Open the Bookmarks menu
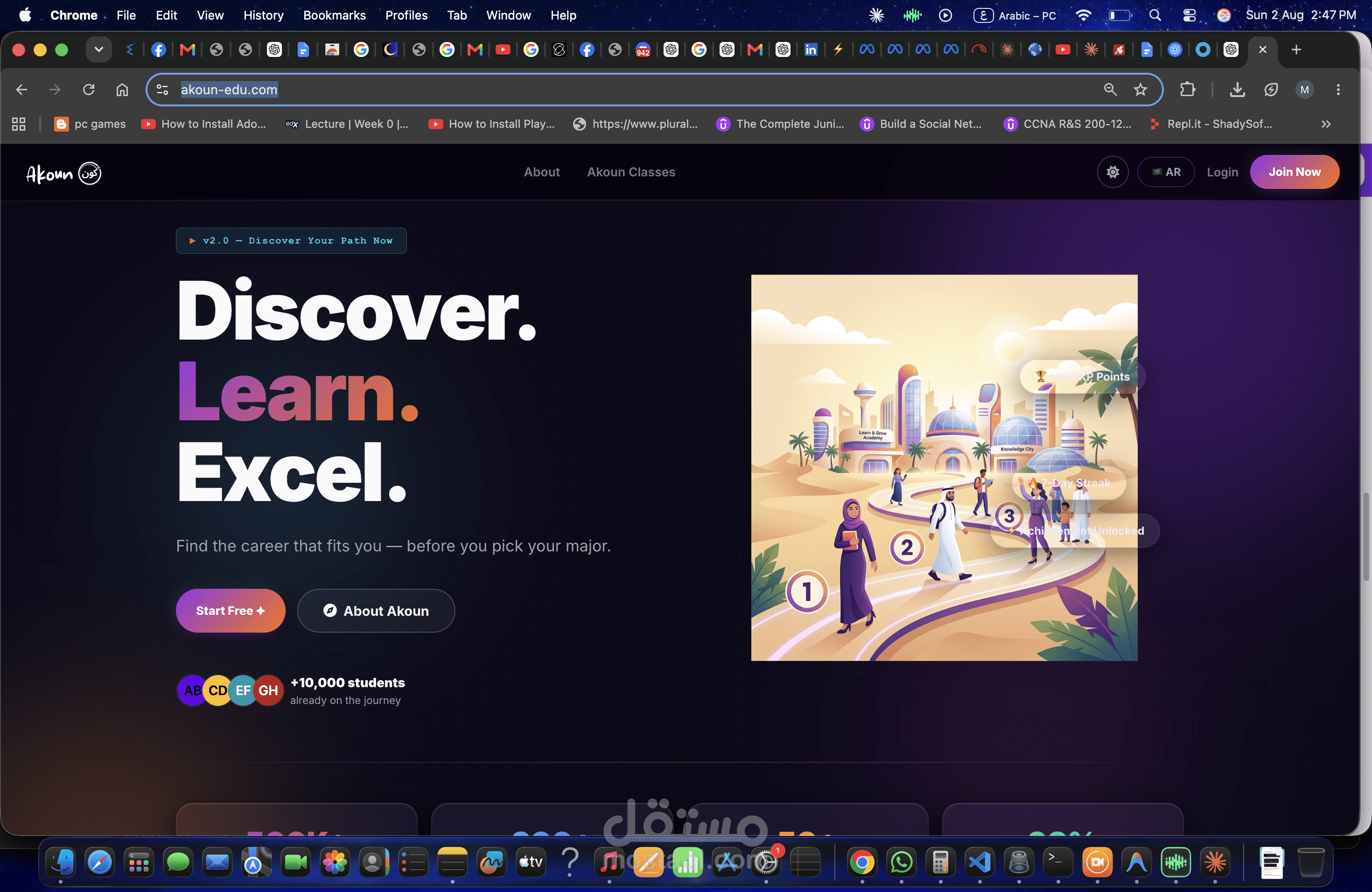 [334, 15]
